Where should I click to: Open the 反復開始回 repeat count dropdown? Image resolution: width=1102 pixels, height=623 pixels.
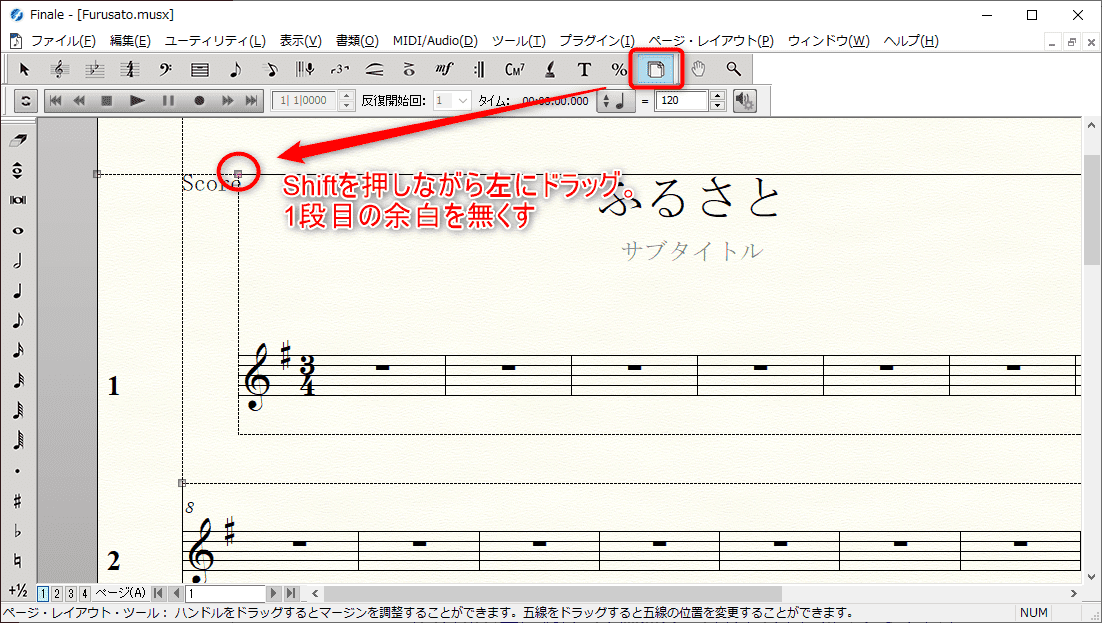pos(462,100)
